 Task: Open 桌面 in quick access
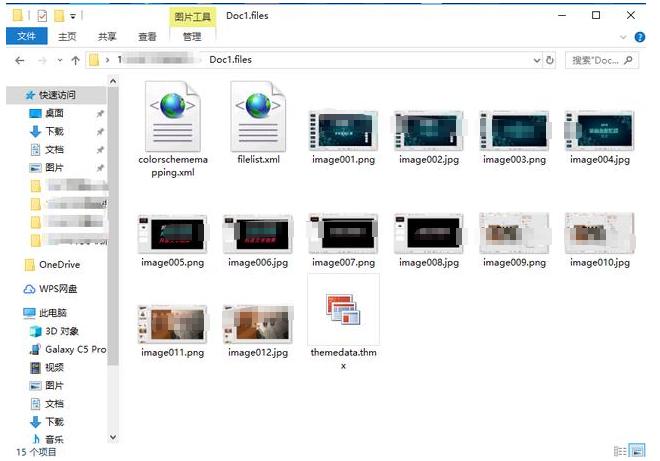click(x=54, y=113)
